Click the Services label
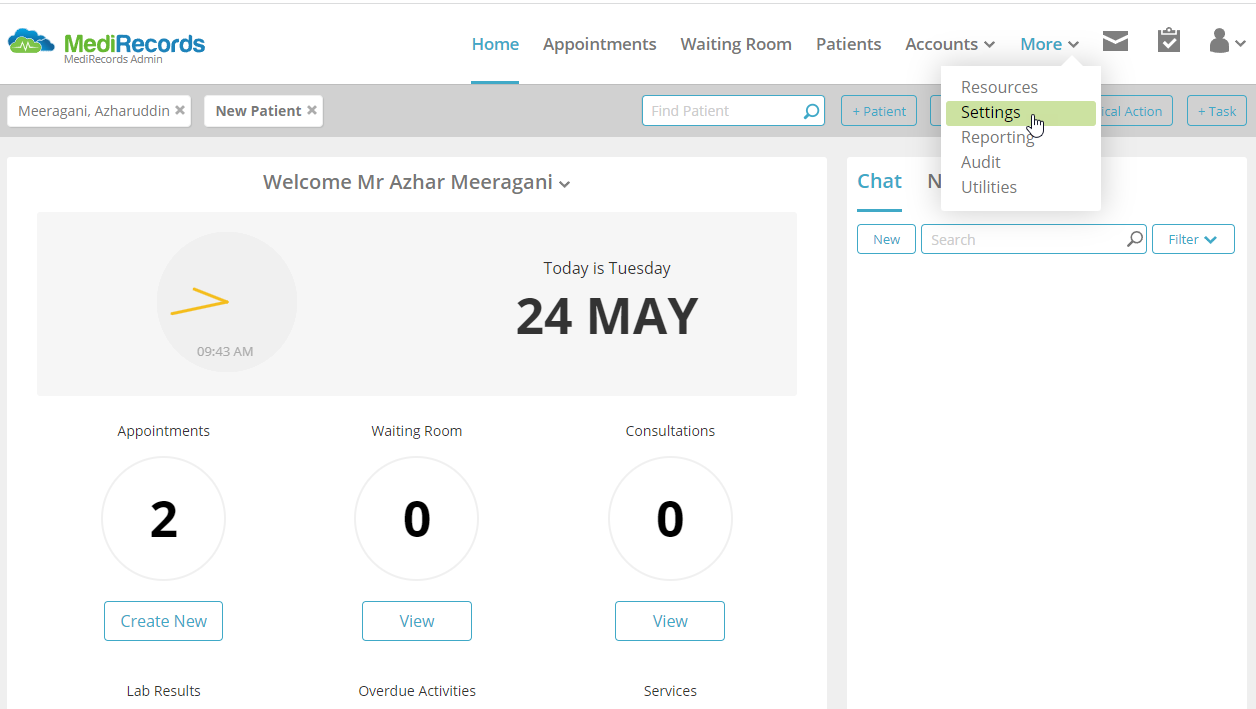The height and width of the screenshot is (709, 1256). [670, 691]
